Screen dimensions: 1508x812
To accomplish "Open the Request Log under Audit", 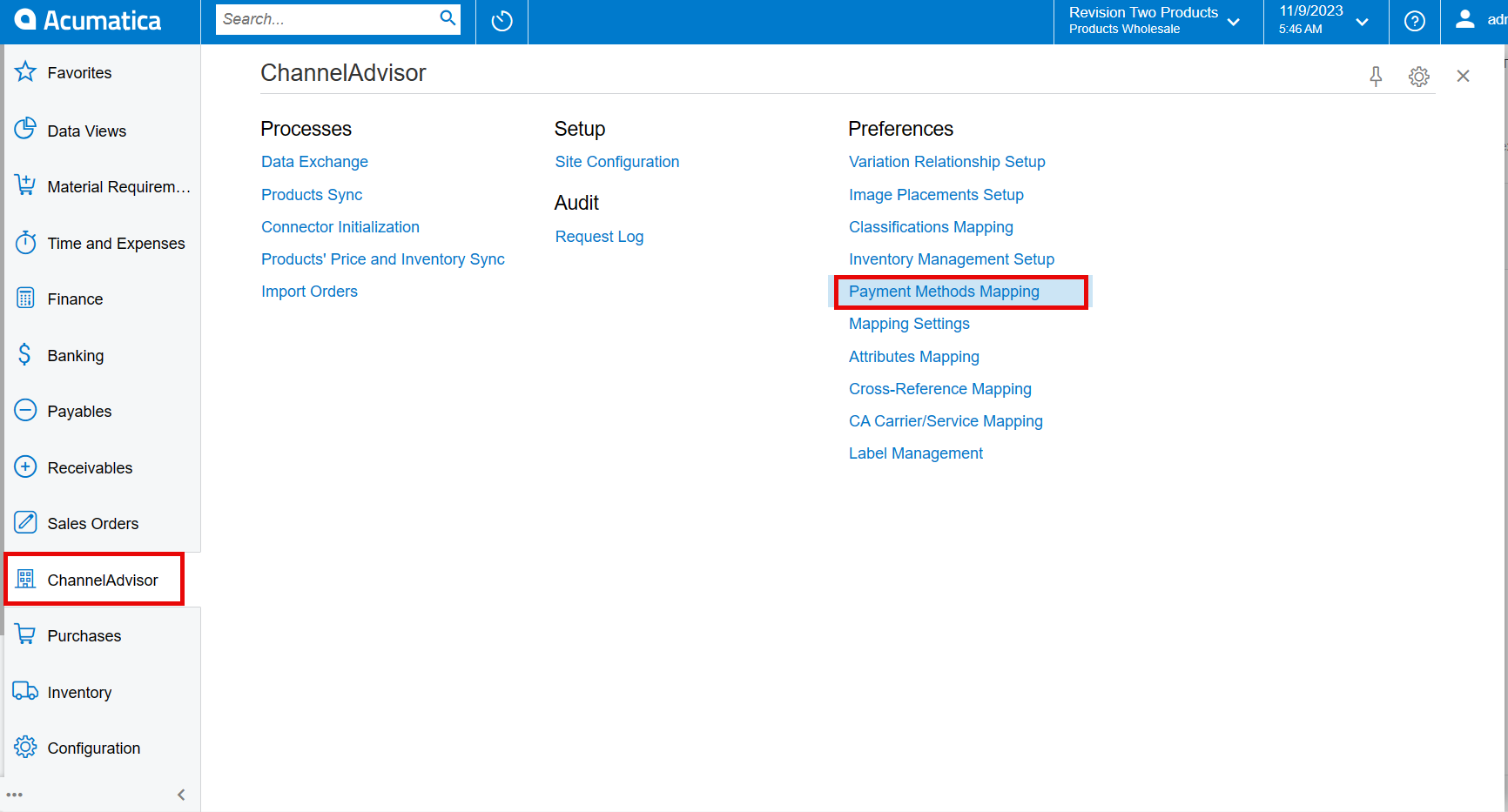I will [x=599, y=236].
